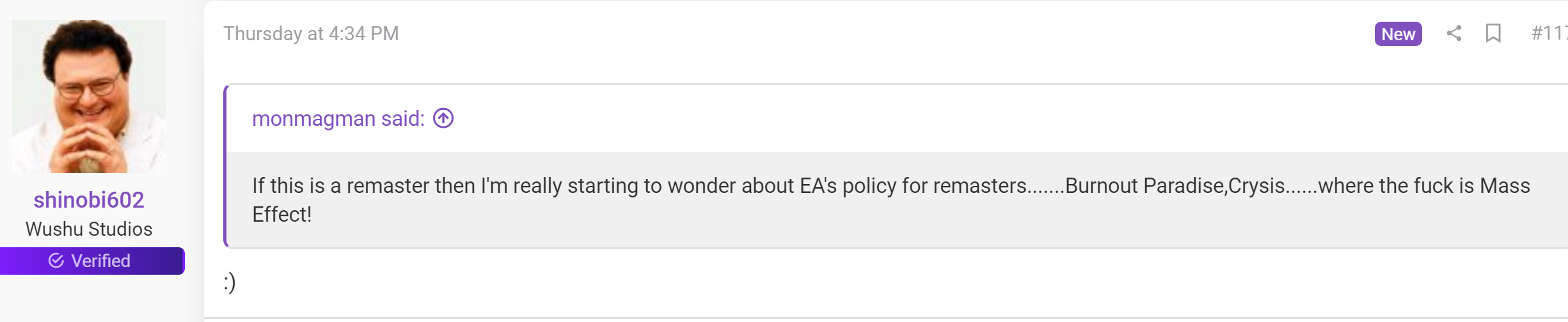Screen dimensions: 1568x322
Task: Click the purple New badge
Action: (x=1398, y=34)
